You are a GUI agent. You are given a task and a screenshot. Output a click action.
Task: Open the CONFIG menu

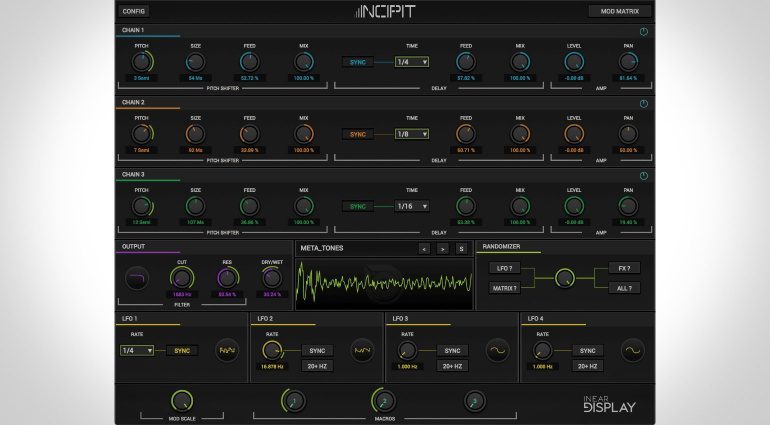tap(134, 11)
